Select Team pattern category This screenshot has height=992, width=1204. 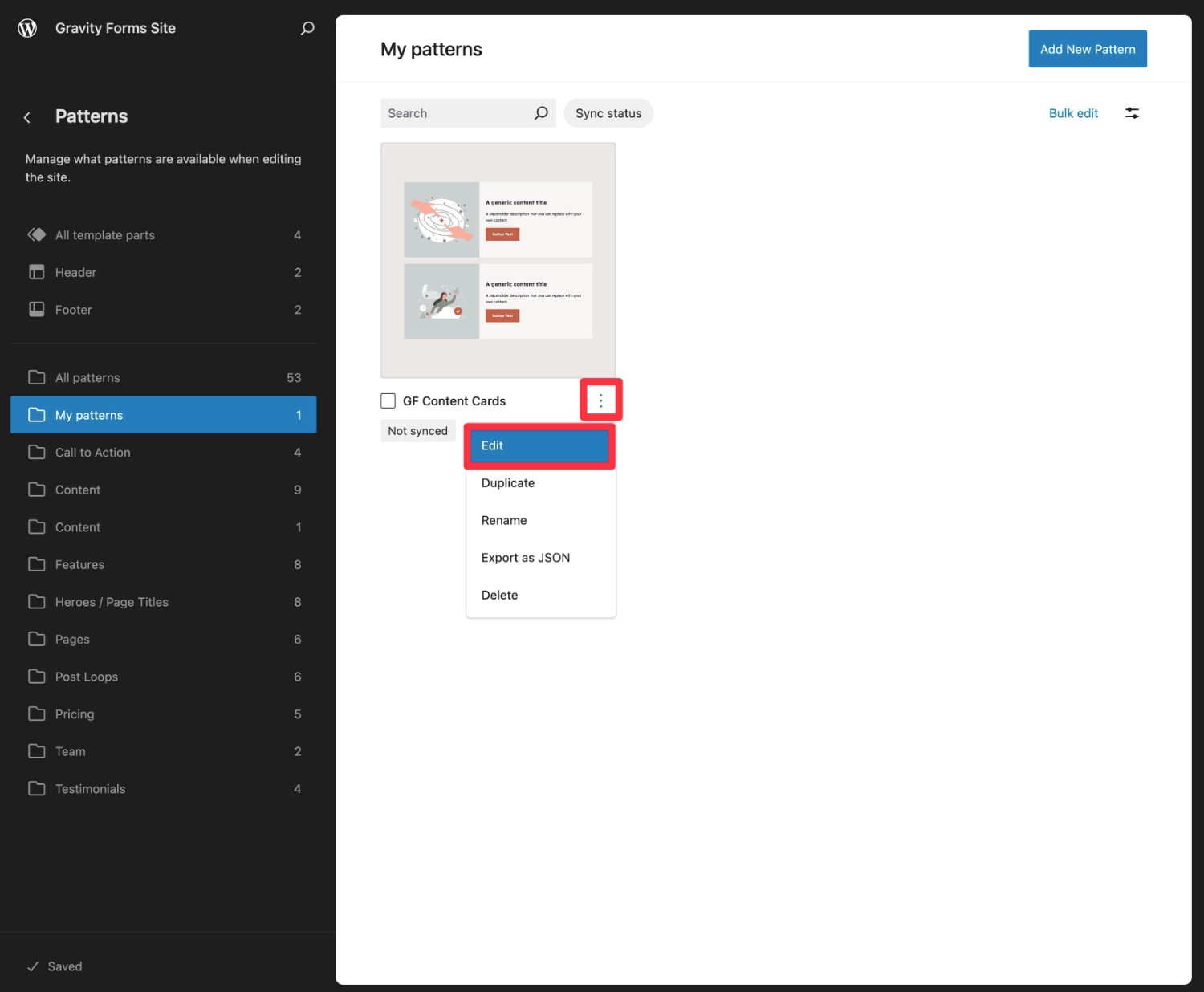[x=164, y=751]
